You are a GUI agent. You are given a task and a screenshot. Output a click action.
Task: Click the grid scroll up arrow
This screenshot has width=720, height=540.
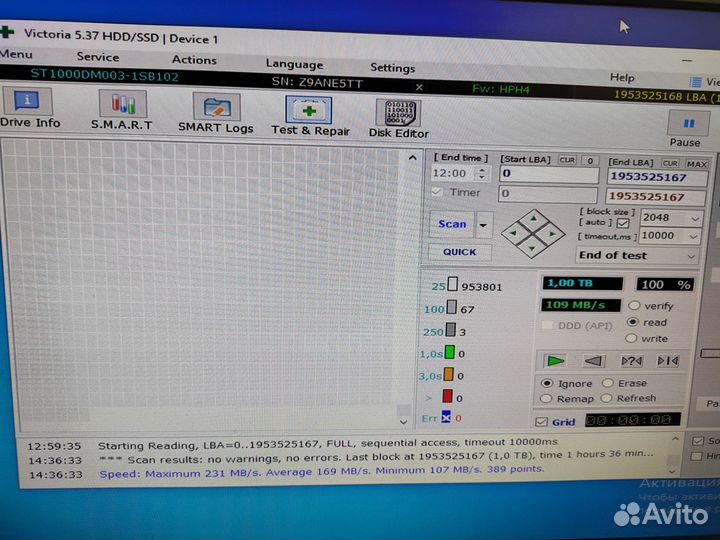point(412,158)
